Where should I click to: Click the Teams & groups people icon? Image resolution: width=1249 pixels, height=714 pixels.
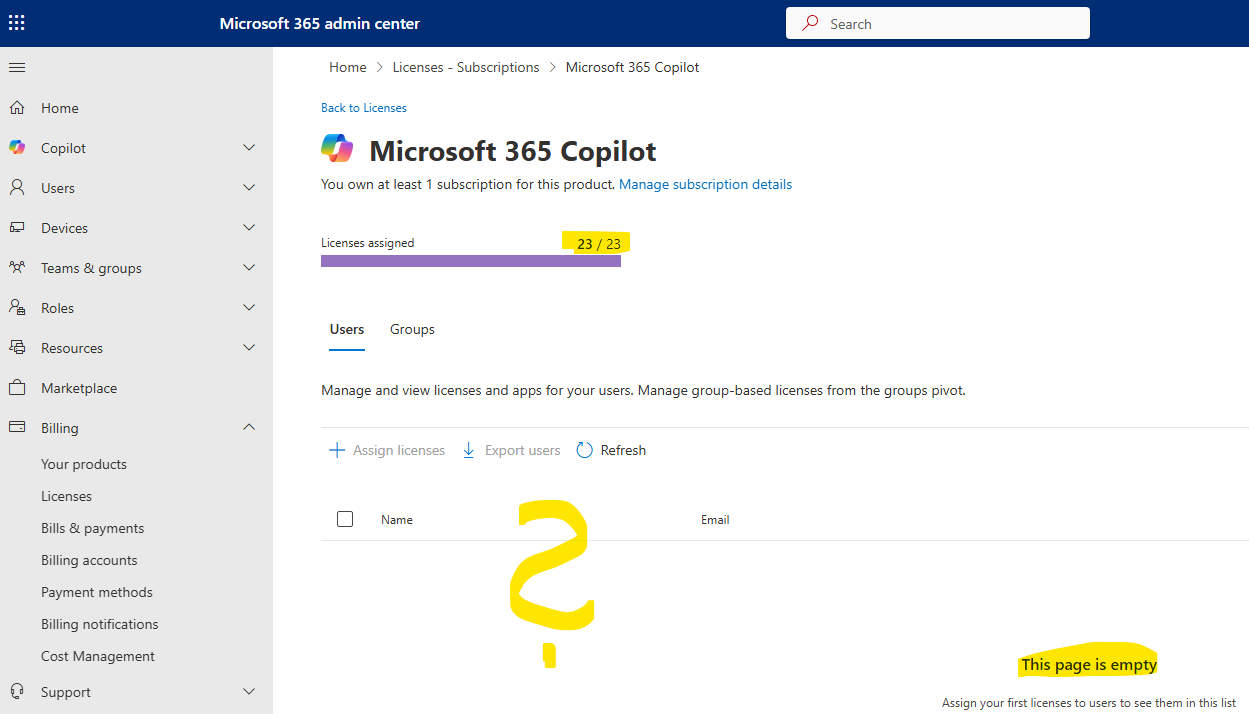point(17,268)
